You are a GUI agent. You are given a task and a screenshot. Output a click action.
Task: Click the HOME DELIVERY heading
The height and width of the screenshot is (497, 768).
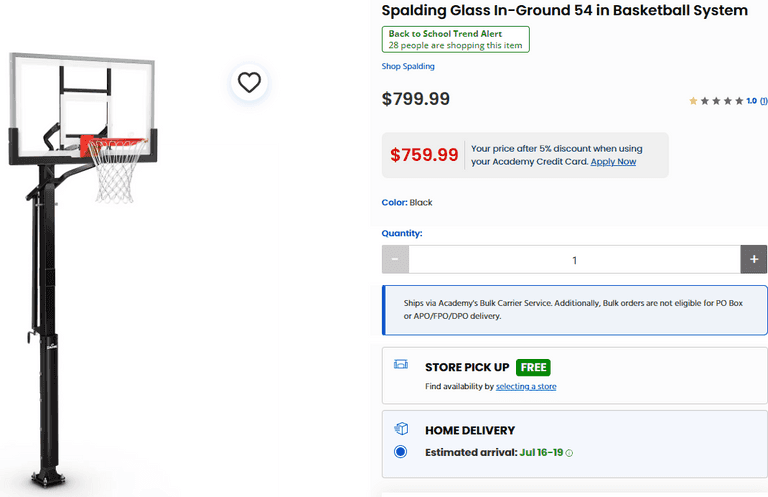(x=470, y=430)
